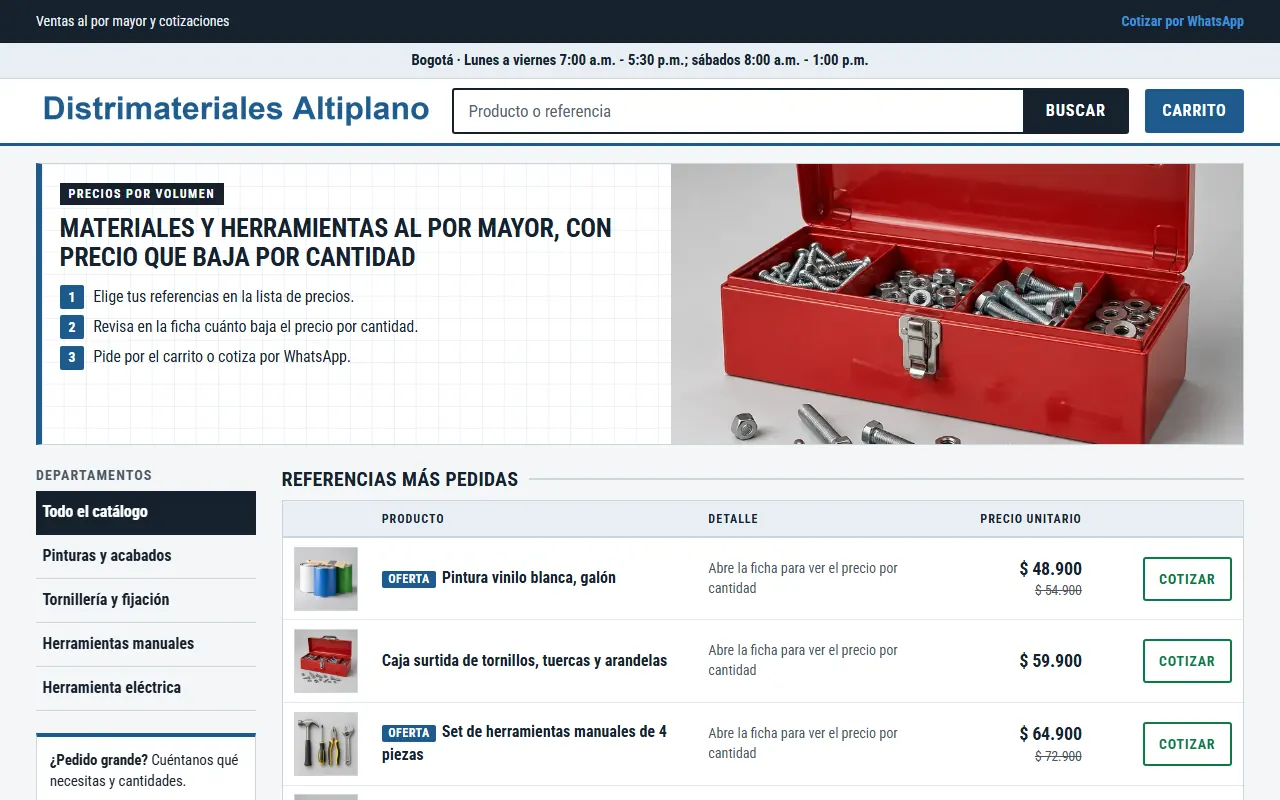Open the Cotizar por WhatsApp link

(1182, 21)
